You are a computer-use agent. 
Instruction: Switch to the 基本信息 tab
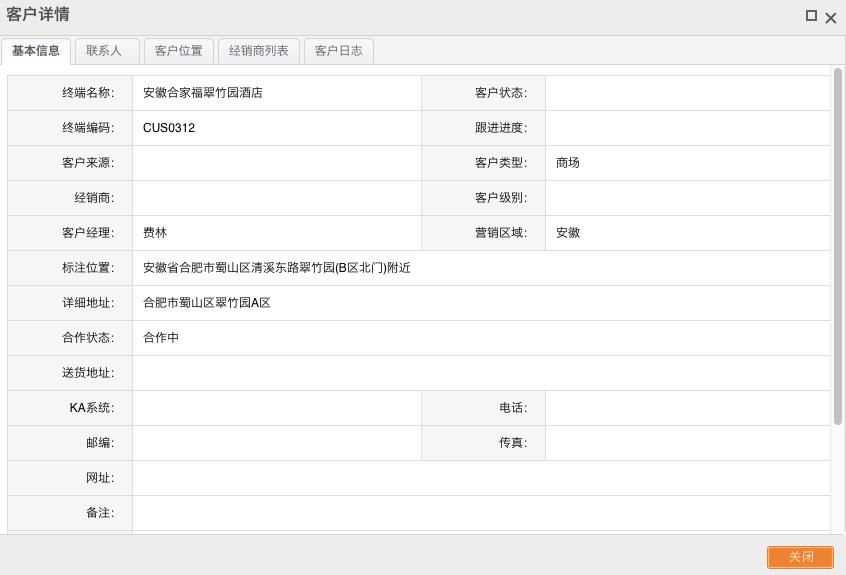(36, 51)
